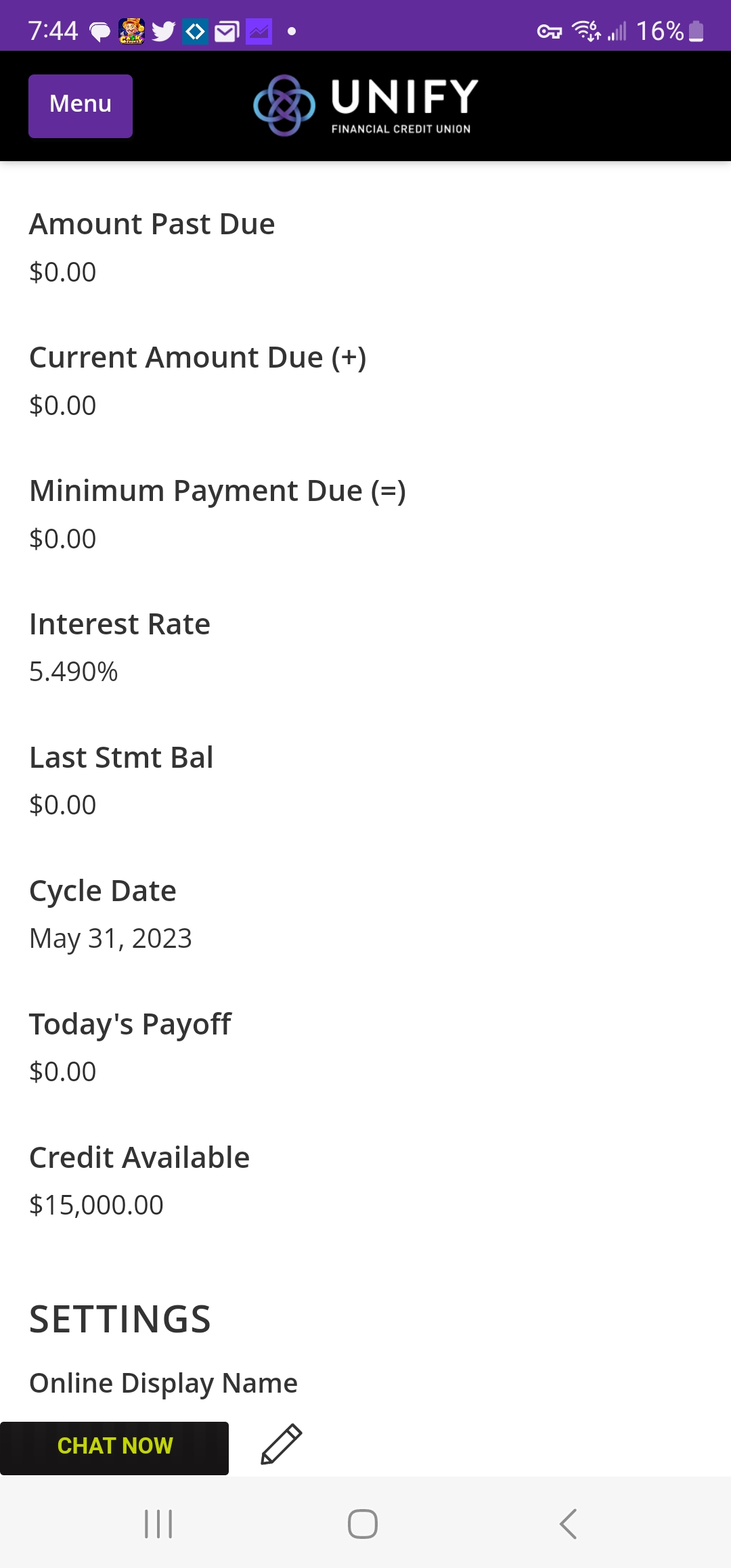
Task: Tap the Twitter icon in the status bar
Action: click(162, 30)
